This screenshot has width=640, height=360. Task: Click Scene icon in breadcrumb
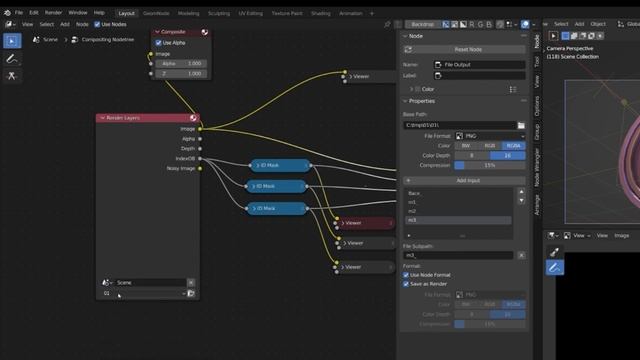[36, 40]
